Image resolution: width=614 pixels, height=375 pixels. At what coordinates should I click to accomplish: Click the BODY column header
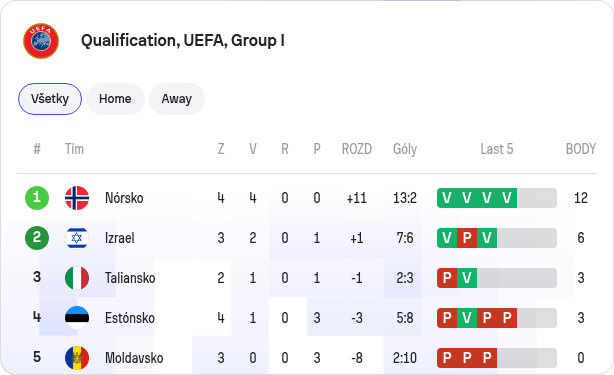click(581, 149)
